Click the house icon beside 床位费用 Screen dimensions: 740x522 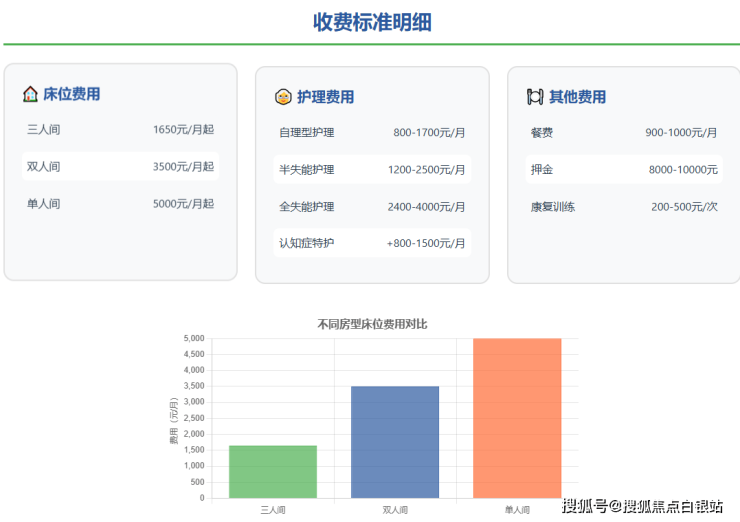pos(30,94)
